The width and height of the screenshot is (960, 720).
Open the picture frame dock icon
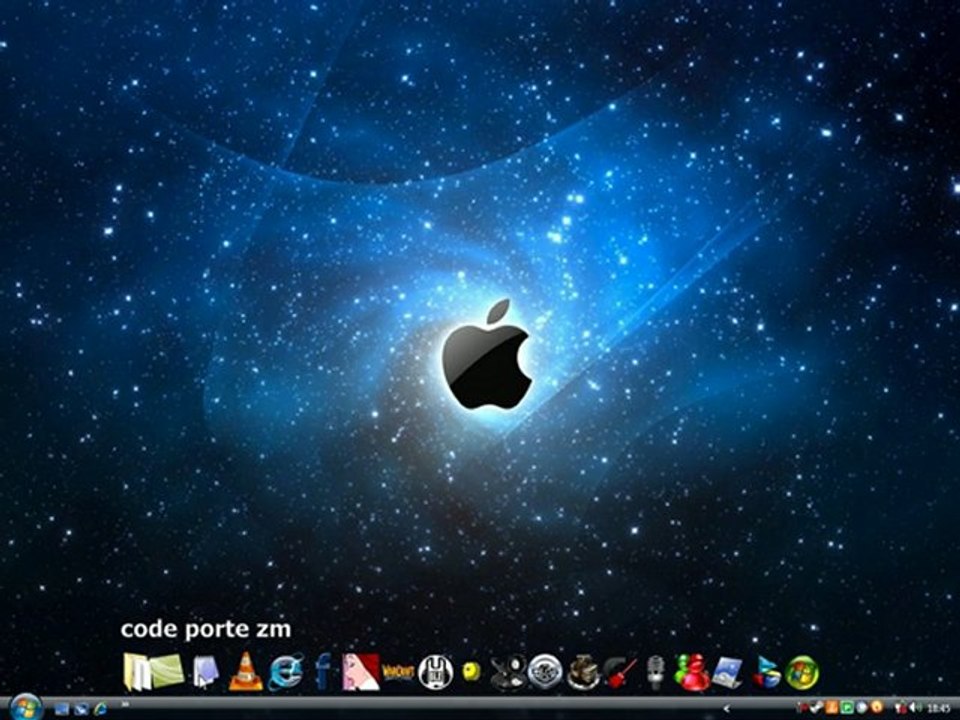click(727, 672)
